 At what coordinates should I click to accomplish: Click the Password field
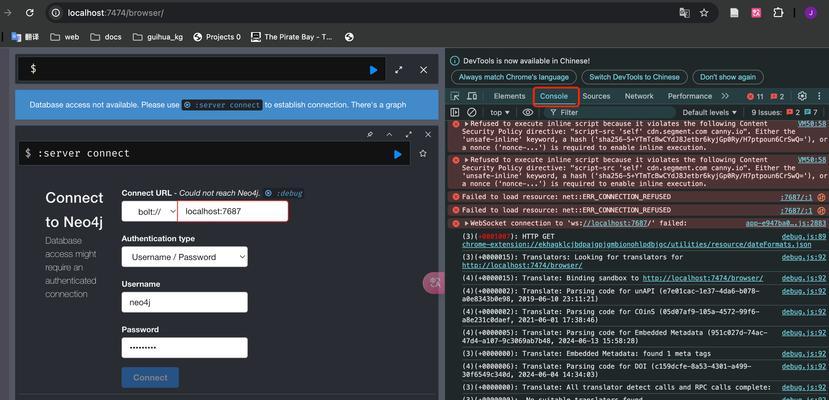[x=185, y=348]
